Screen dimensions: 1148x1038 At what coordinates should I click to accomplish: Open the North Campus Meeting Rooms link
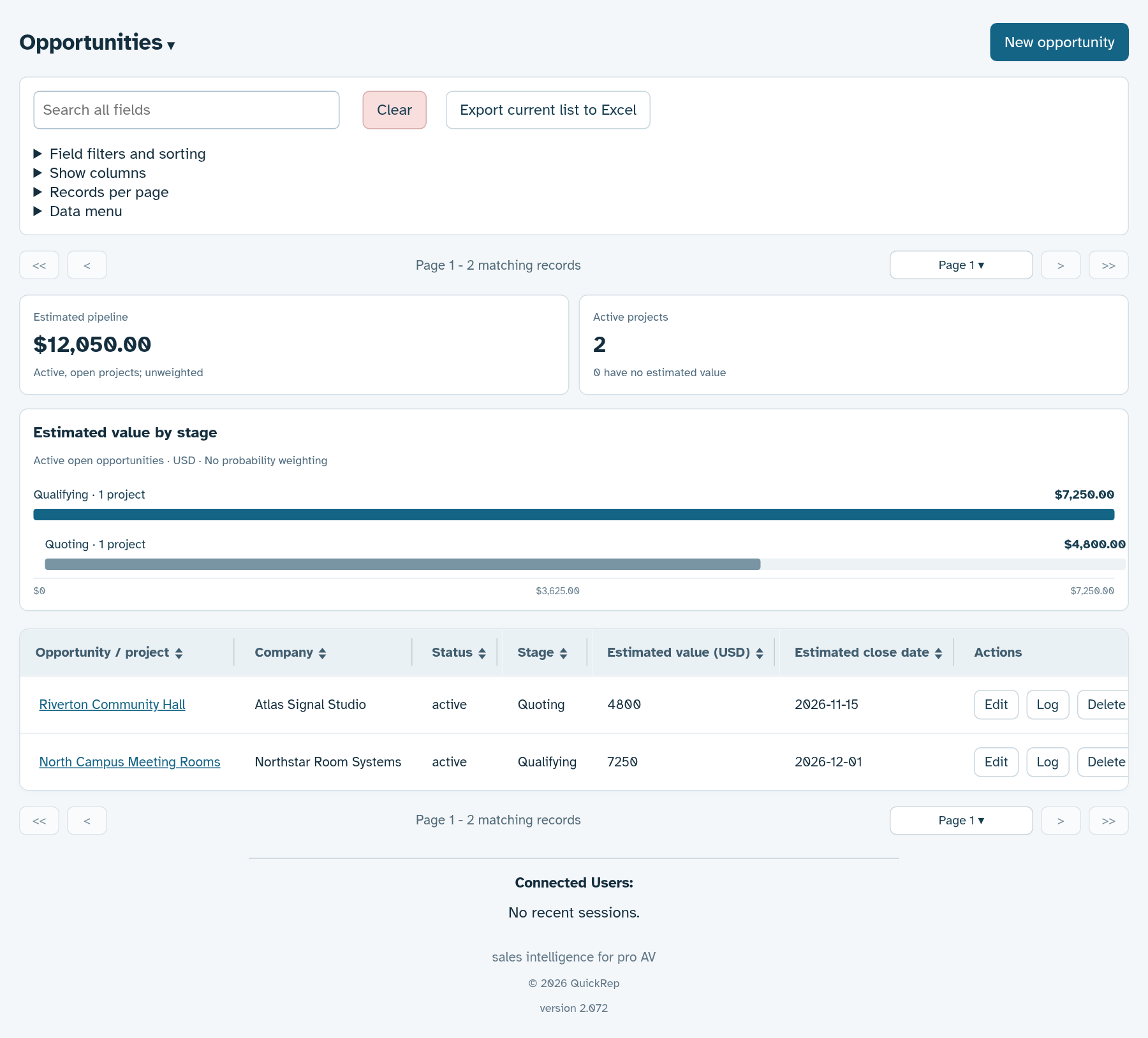(129, 762)
